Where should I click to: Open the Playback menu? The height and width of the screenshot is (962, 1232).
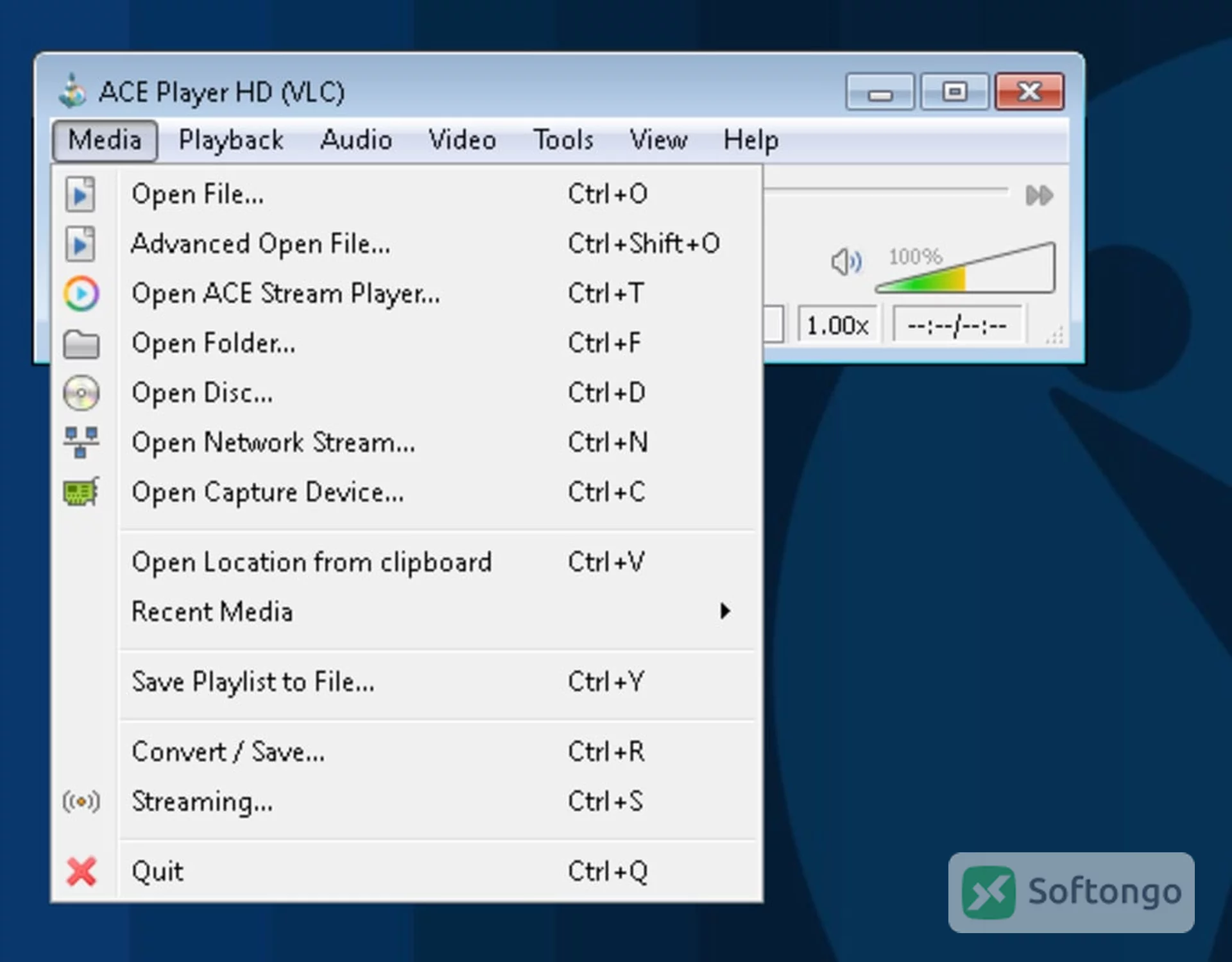tap(231, 140)
